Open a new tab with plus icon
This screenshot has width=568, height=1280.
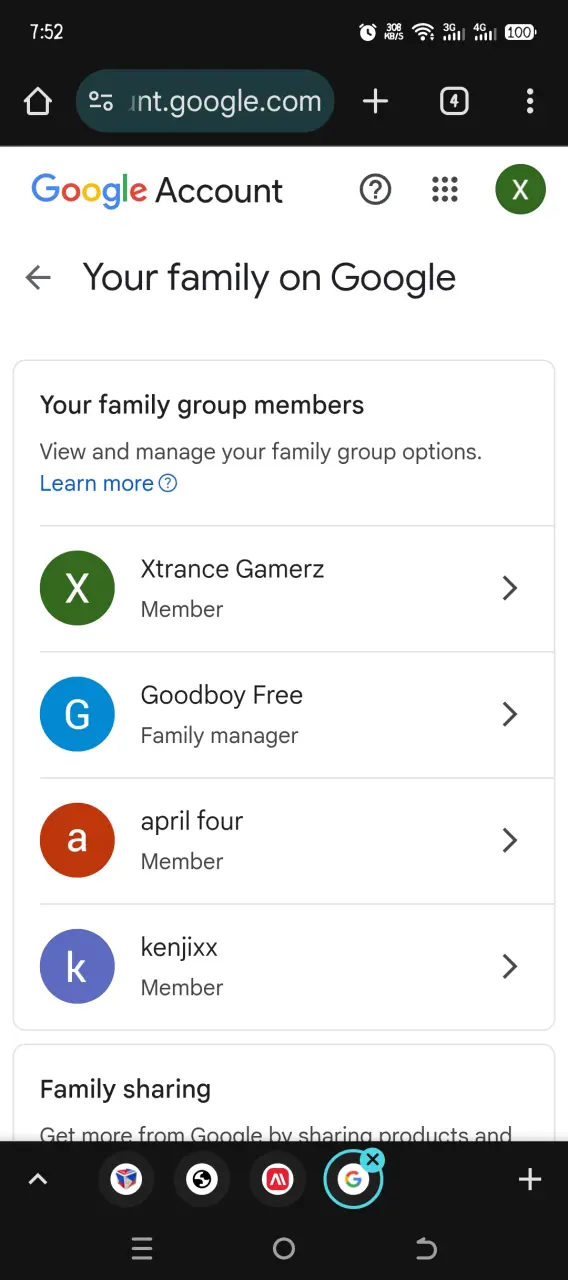pyautogui.click(x=375, y=101)
